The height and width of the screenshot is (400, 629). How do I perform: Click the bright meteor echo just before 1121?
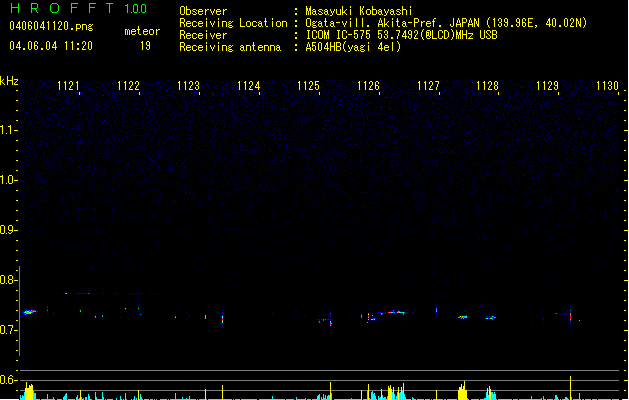[x=29, y=312]
